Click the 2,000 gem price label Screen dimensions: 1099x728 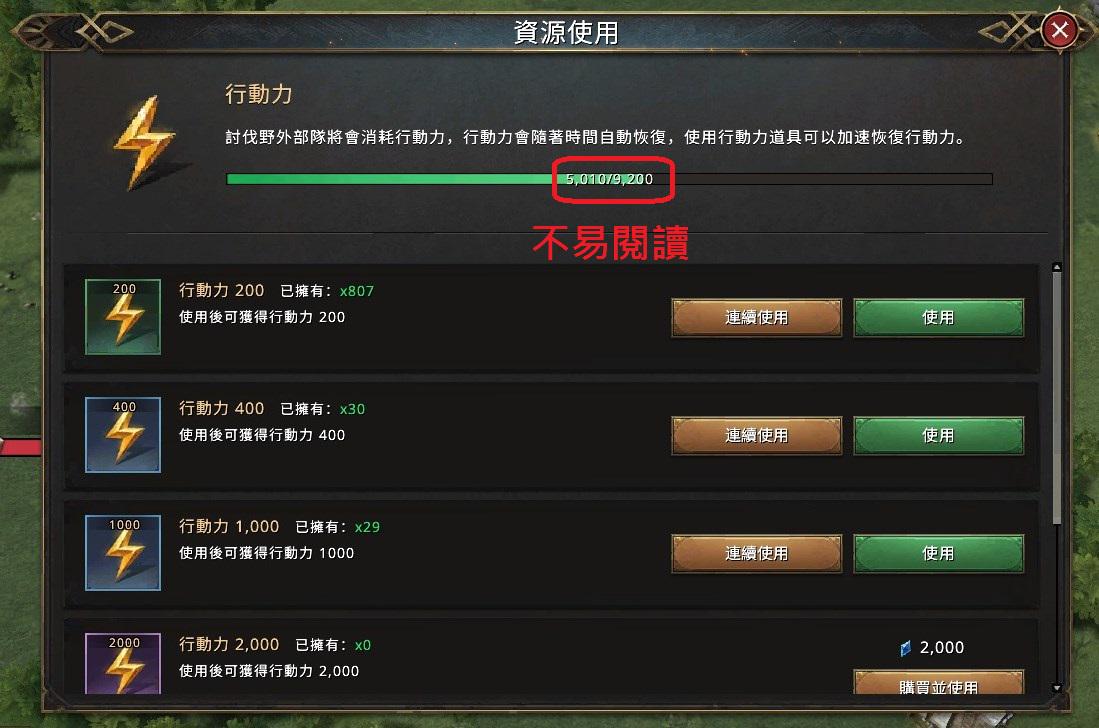click(x=941, y=647)
